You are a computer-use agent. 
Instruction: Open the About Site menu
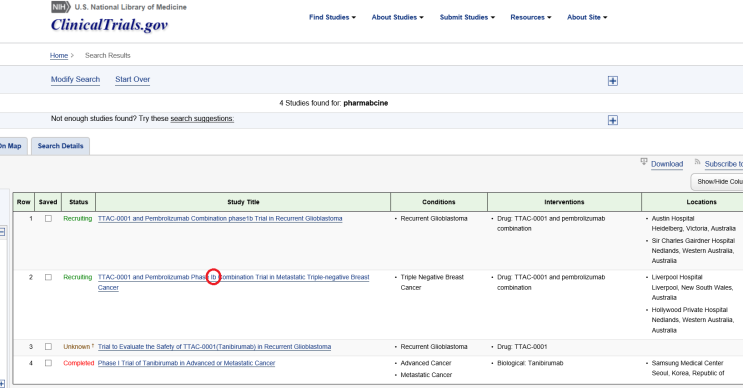pos(587,17)
